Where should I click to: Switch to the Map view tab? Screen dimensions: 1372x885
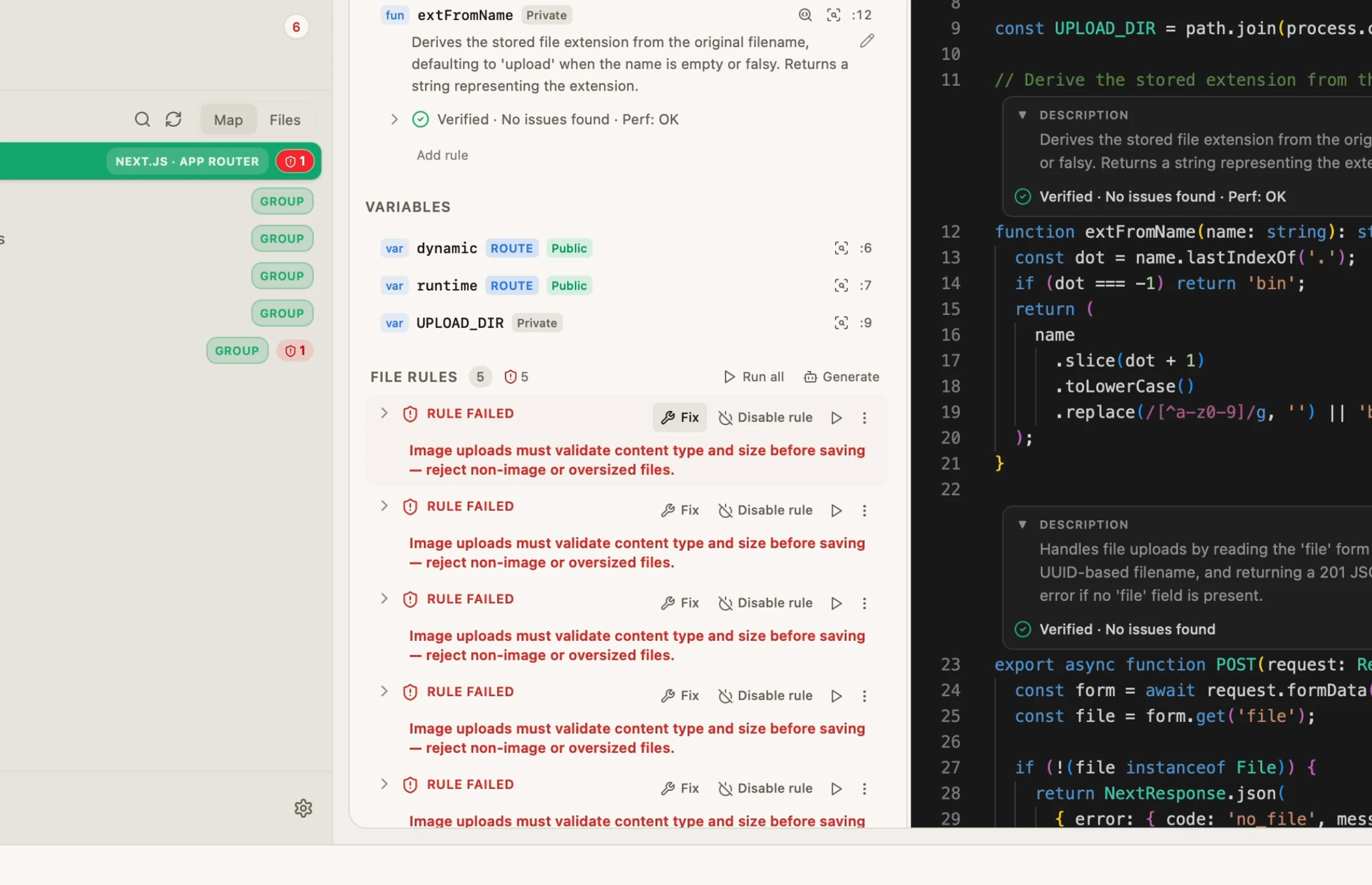click(228, 119)
